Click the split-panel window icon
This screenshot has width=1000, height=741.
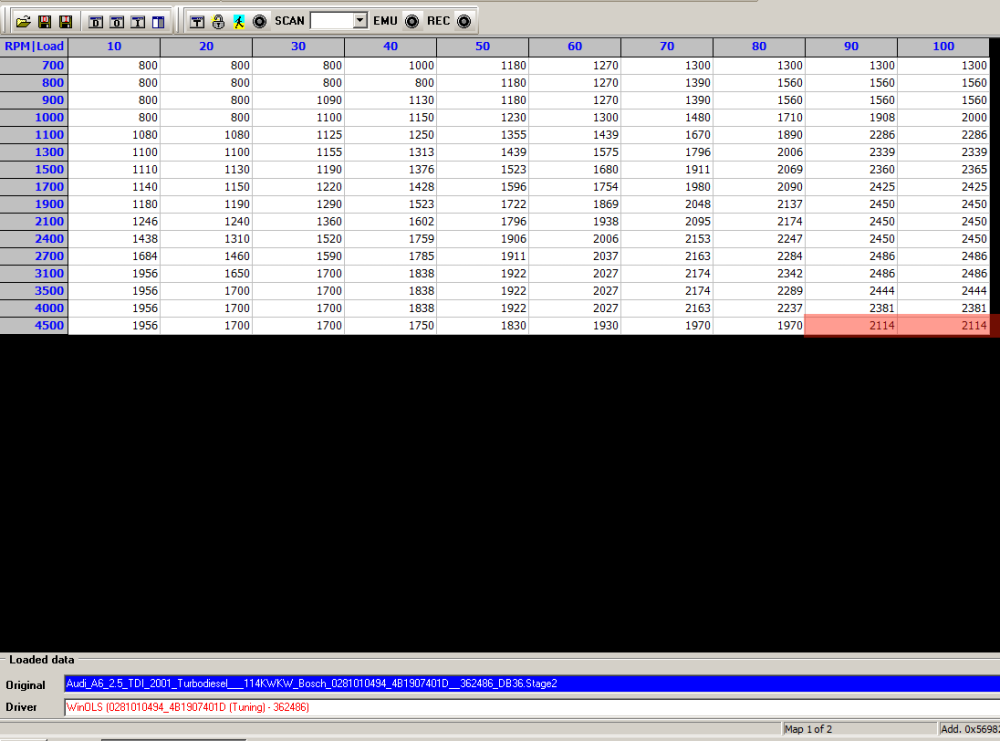tap(158, 22)
